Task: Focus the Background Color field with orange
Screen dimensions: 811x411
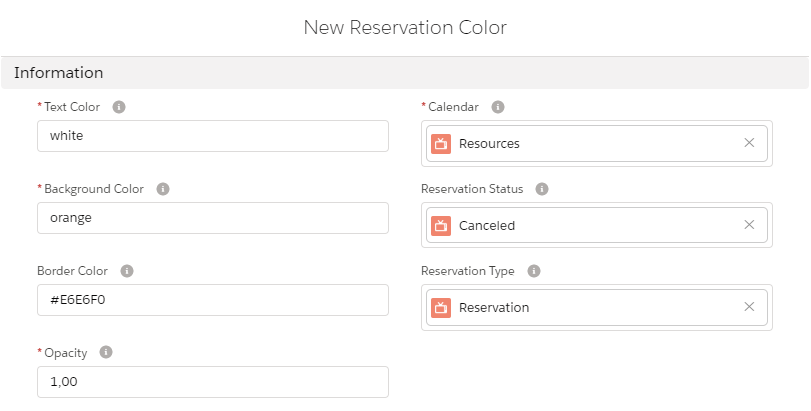Action: tap(212, 218)
